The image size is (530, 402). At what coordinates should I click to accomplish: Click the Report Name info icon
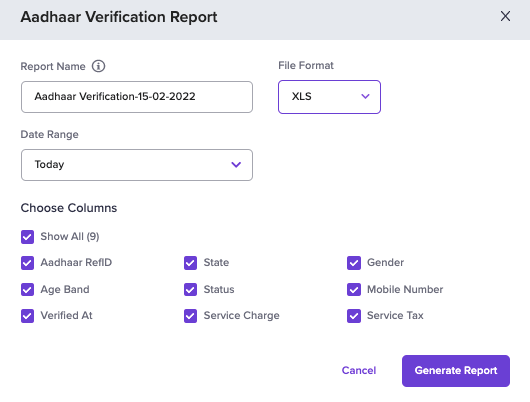[x=98, y=66]
